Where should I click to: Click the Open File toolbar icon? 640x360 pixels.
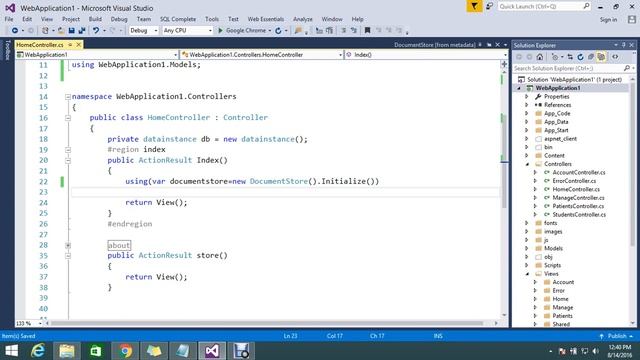61,31
